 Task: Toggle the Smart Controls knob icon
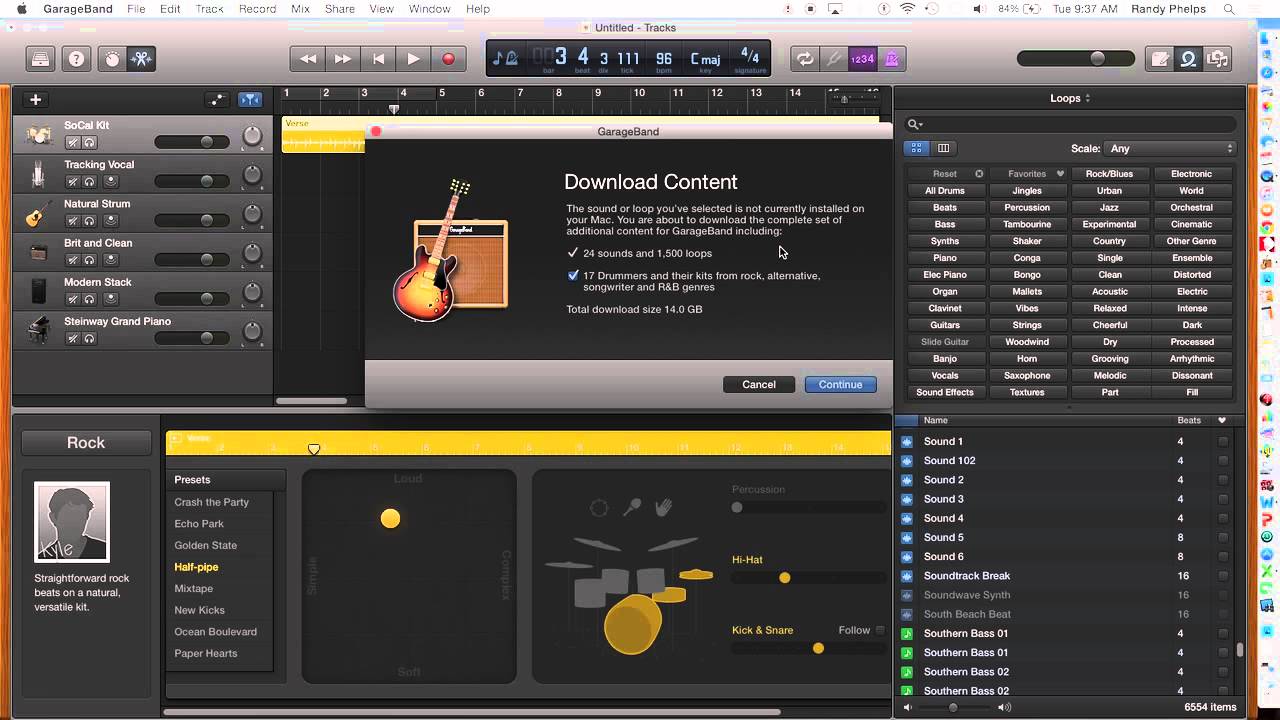click(x=112, y=59)
